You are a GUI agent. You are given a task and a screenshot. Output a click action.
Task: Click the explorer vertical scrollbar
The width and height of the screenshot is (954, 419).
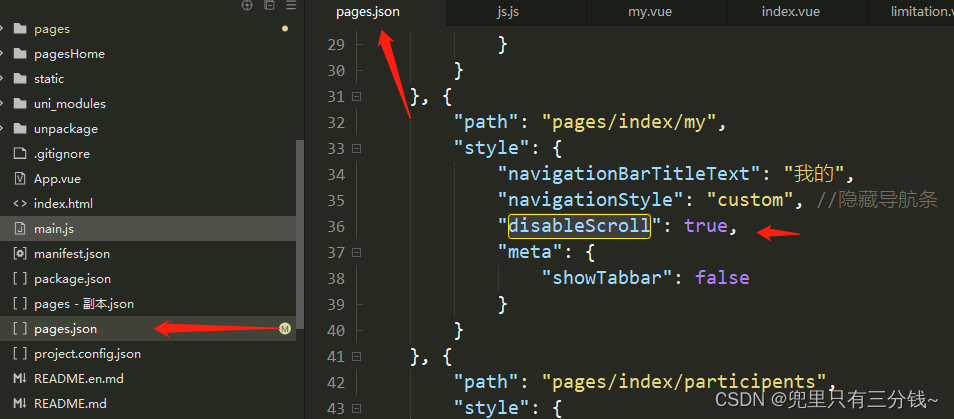pos(300,234)
